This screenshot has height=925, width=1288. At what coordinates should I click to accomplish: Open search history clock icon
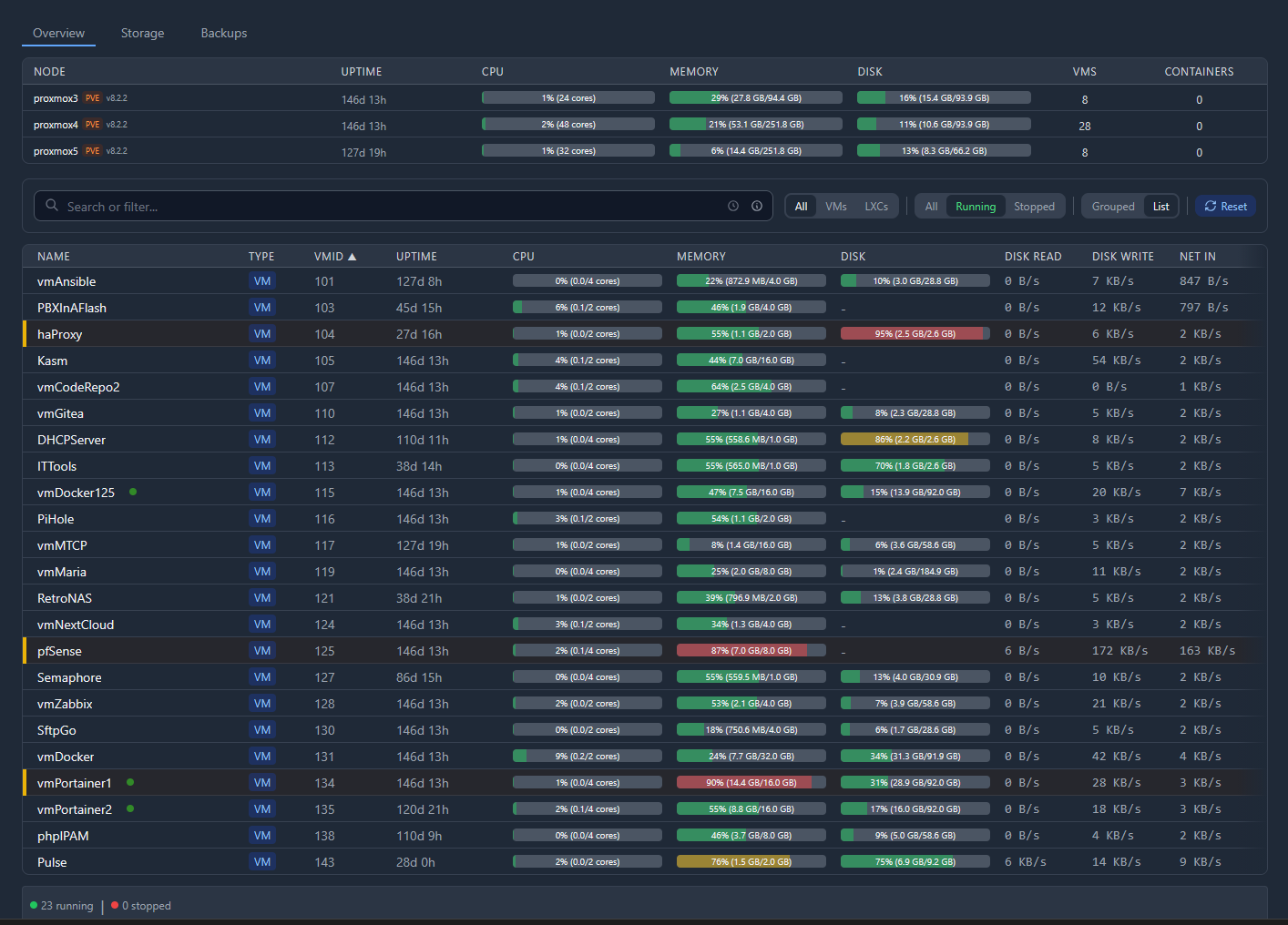click(732, 207)
